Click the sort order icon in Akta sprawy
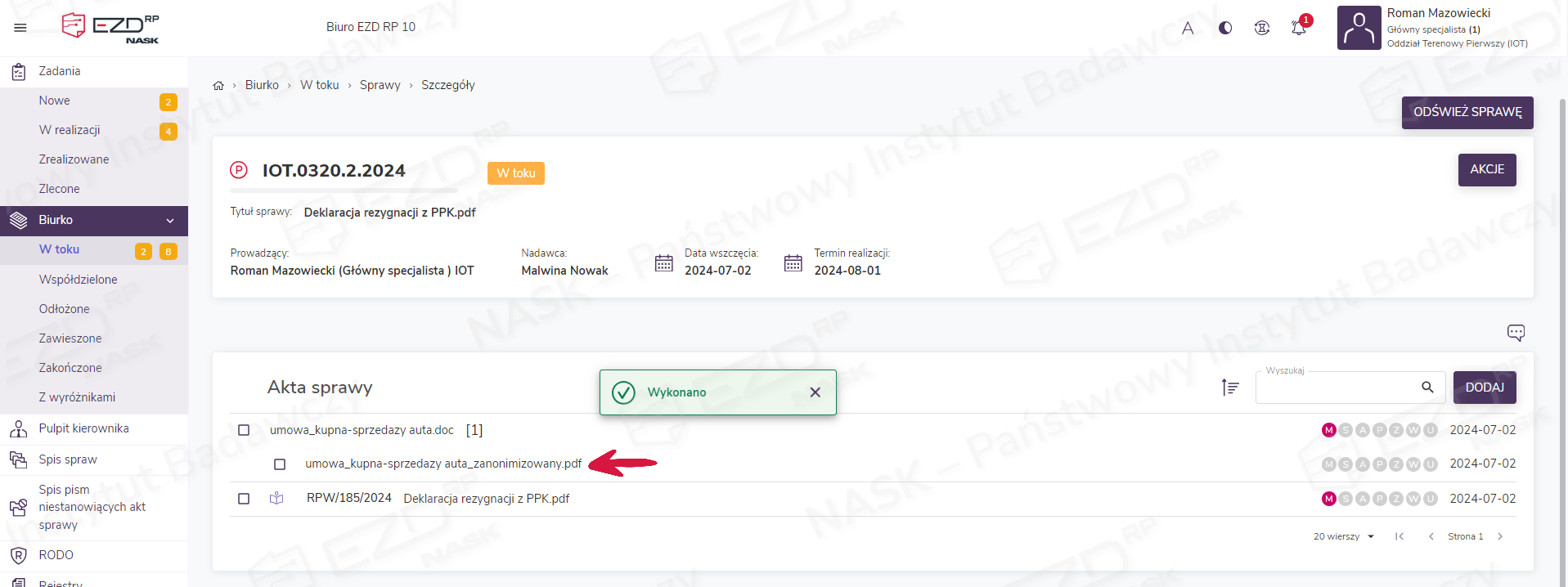Image resolution: width=1568 pixels, height=587 pixels. (x=1230, y=388)
